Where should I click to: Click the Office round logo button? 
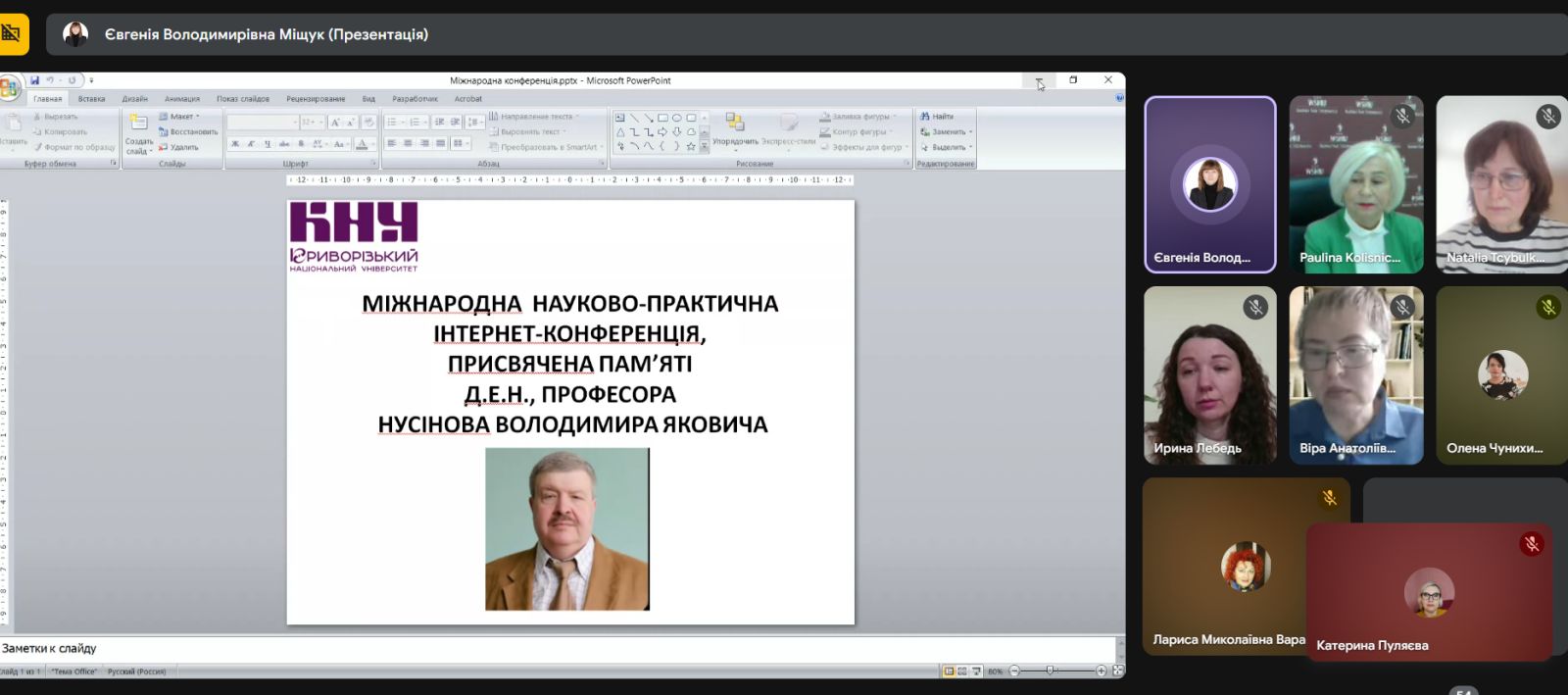[x=9, y=88]
